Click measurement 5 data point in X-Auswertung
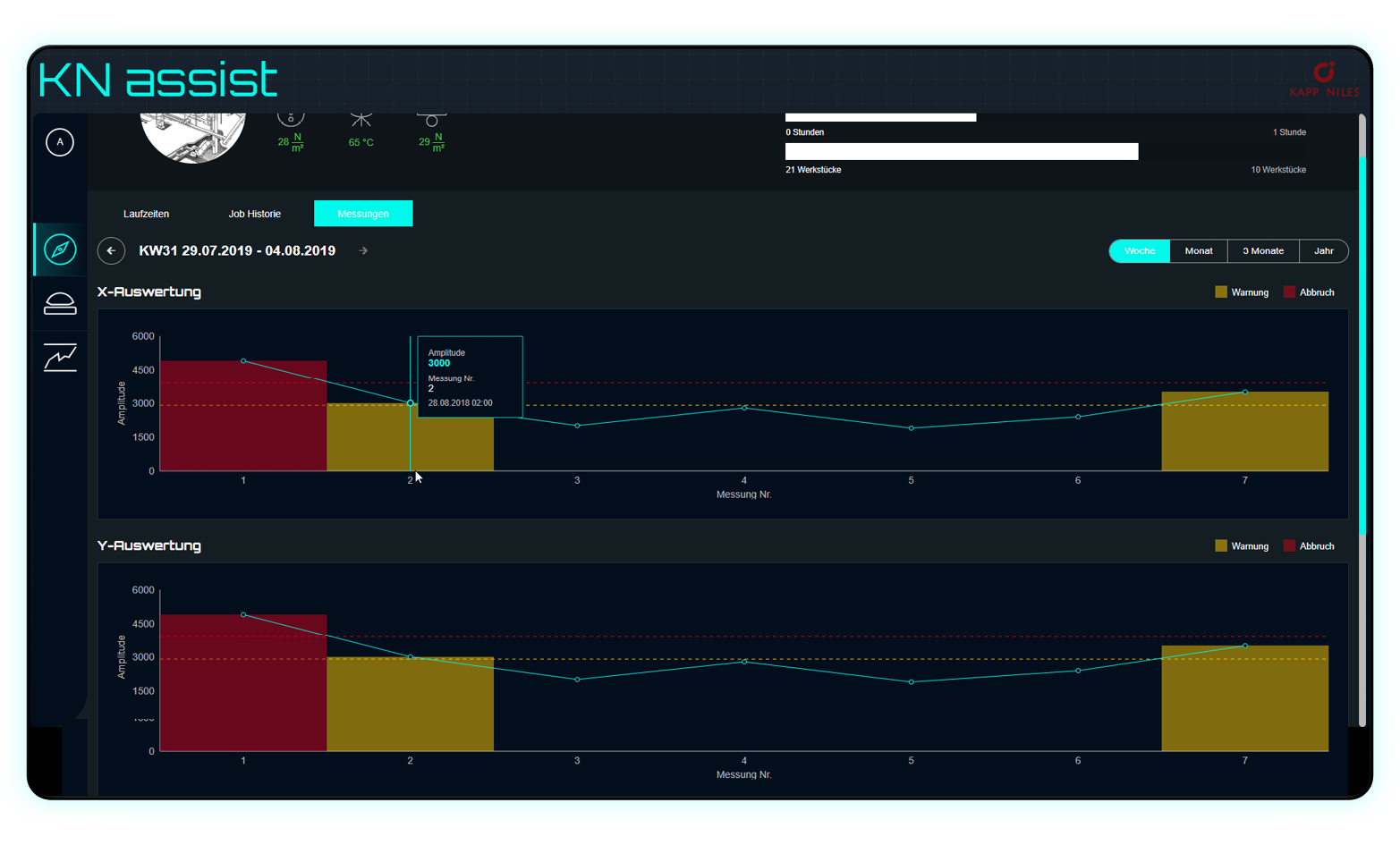The width and height of the screenshot is (1400, 845). [912, 428]
